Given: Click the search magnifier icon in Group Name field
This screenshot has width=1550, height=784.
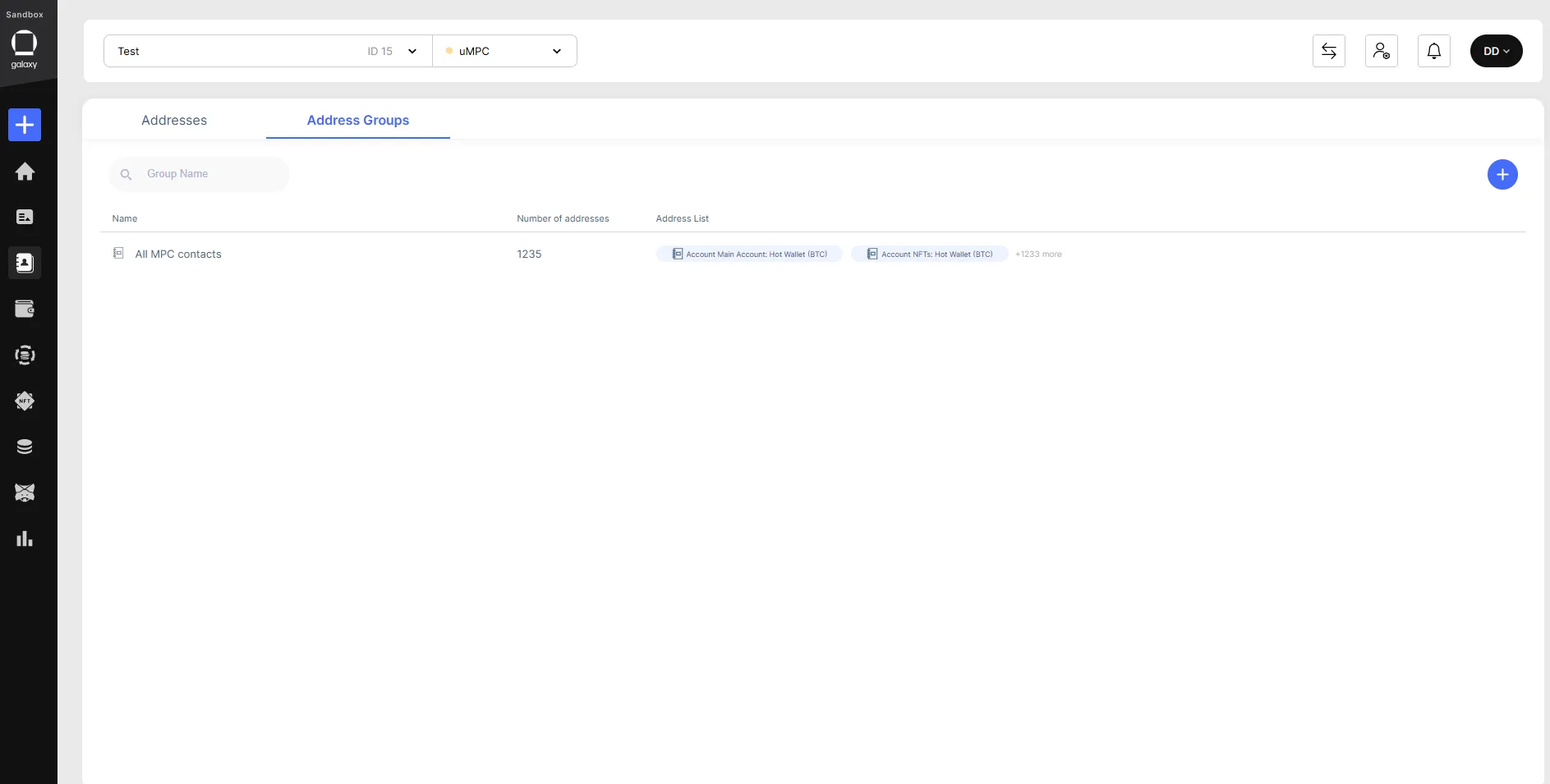Looking at the screenshot, I should 126,174.
